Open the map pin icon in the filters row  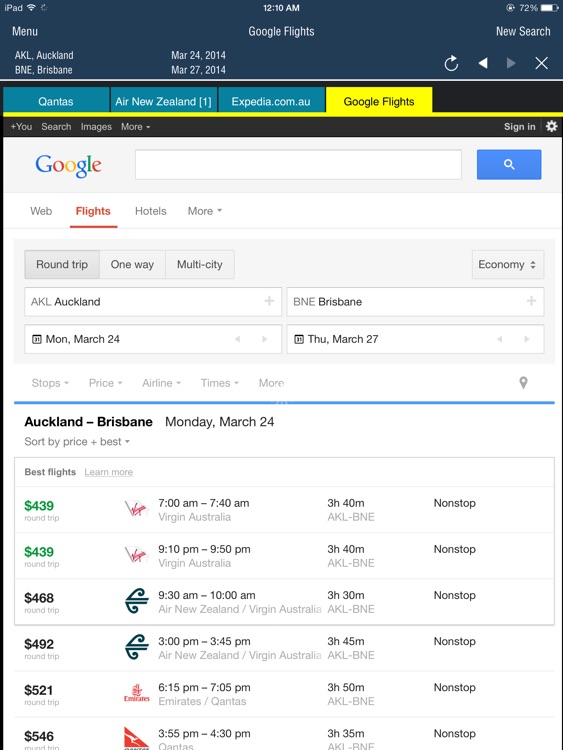pyautogui.click(x=523, y=383)
